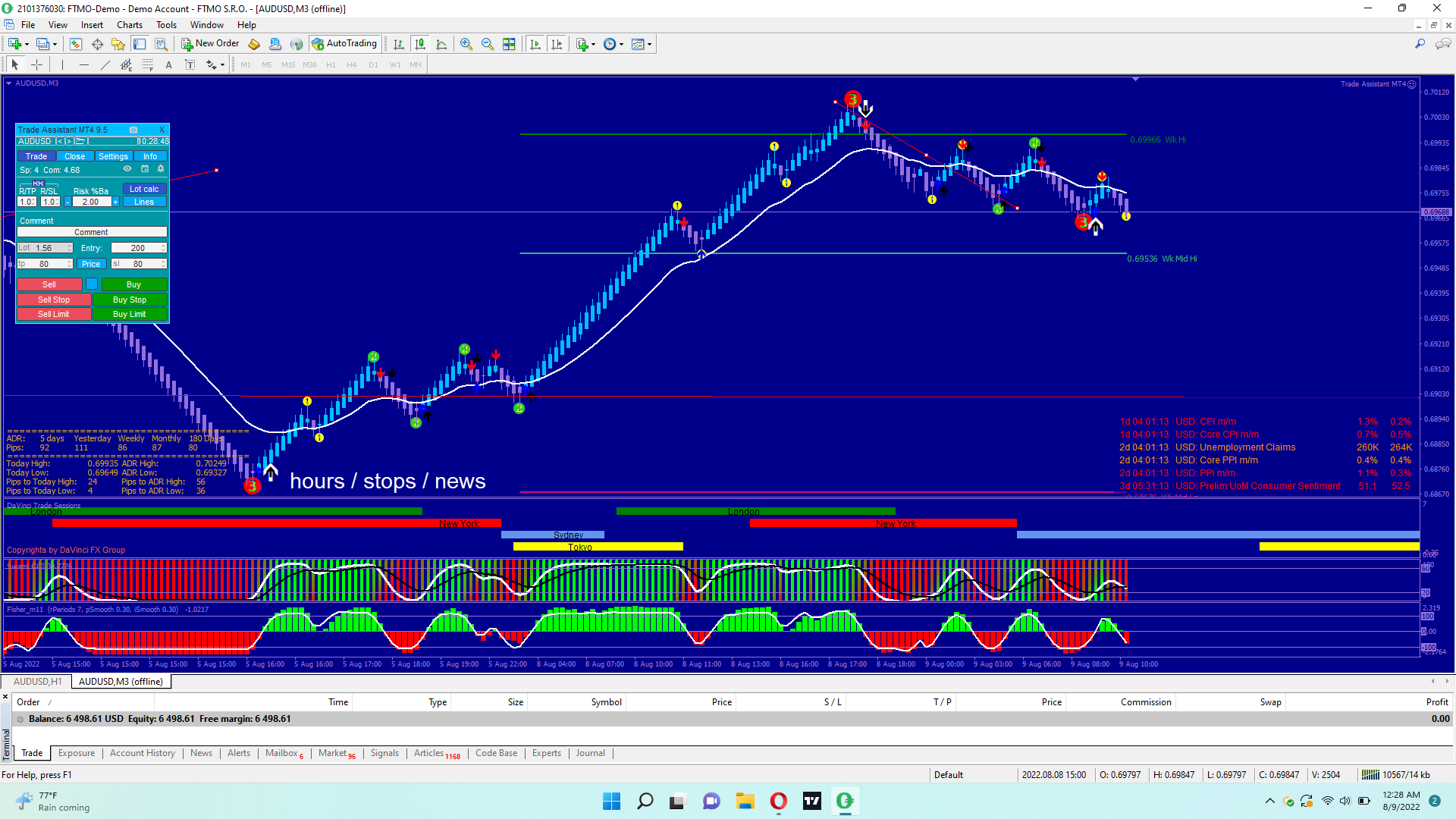Expand the templates dropdown arrow
1456x819 pixels.
649,45
